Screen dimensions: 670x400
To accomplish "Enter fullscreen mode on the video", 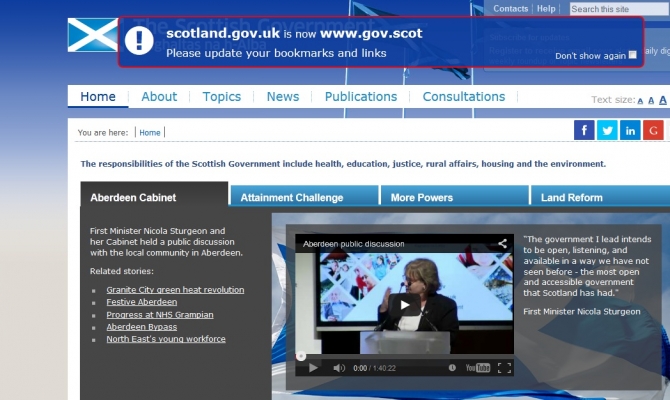I will point(505,368).
